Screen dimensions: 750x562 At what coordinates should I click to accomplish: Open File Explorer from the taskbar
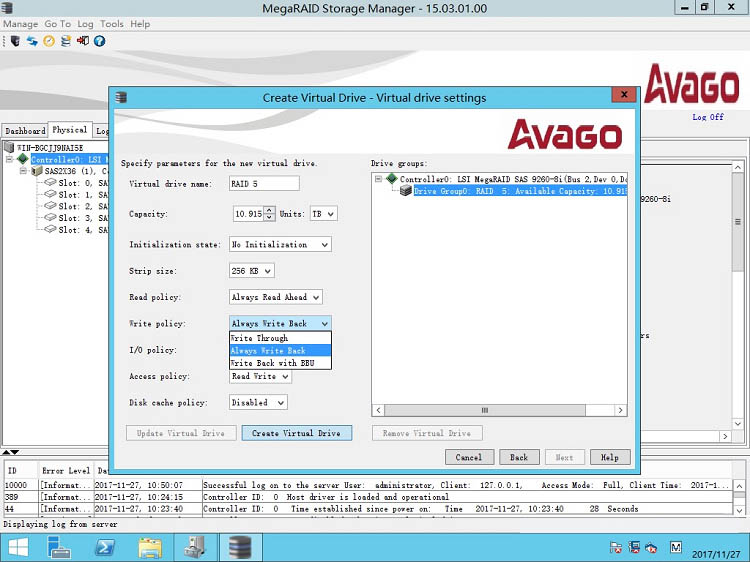point(150,547)
